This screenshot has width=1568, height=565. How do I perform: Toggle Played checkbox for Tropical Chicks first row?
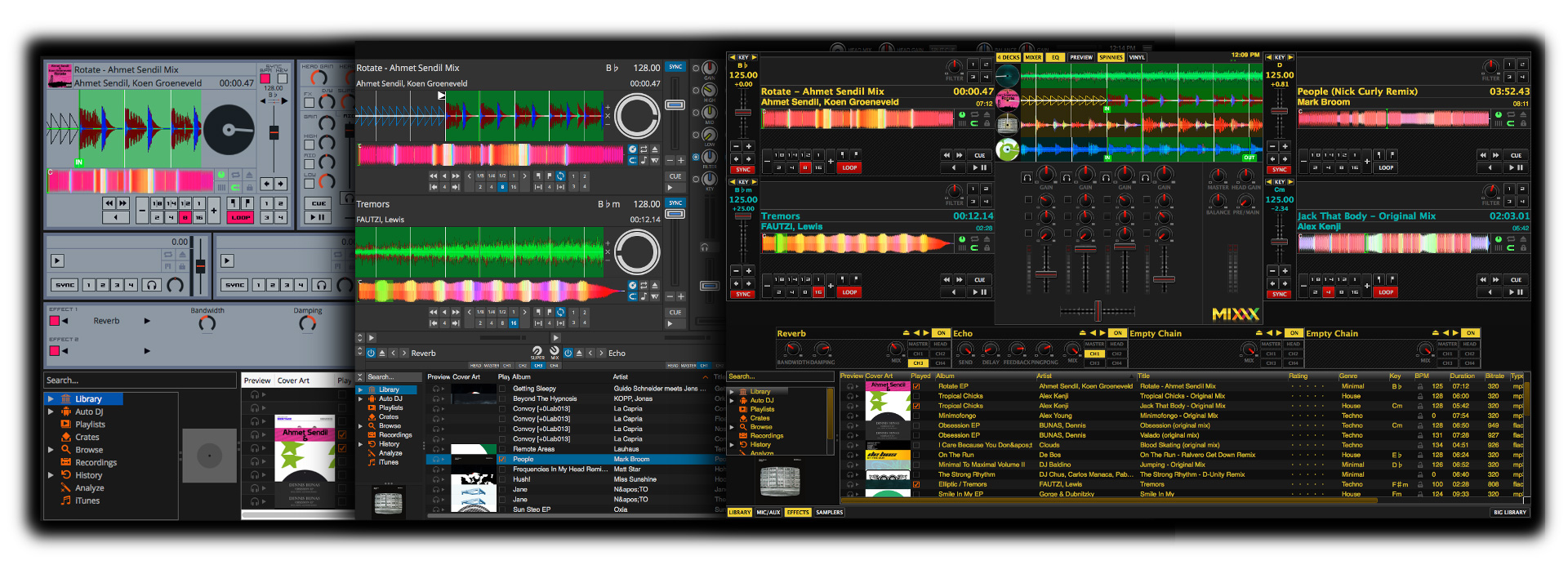pos(916,396)
